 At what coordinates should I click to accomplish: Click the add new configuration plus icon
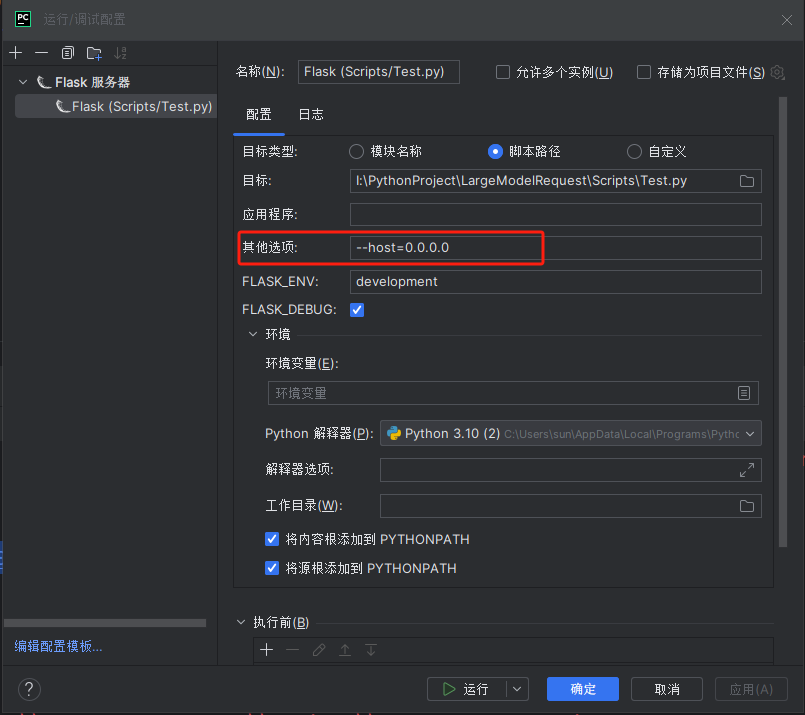(15, 53)
